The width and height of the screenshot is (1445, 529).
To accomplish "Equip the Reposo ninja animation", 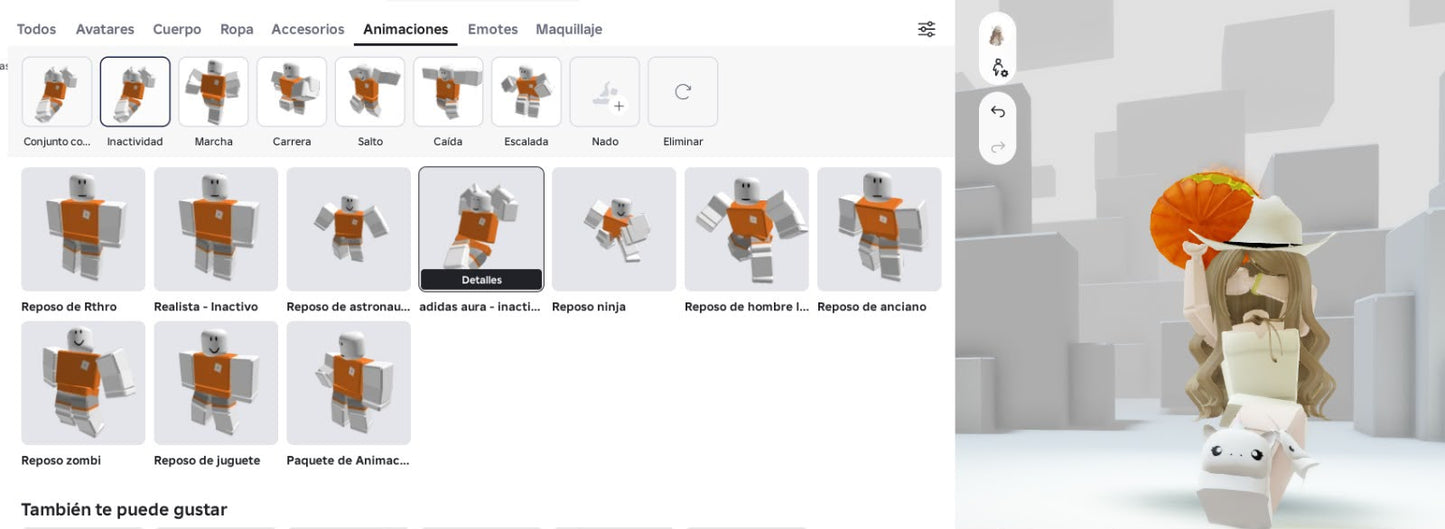I will pos(614,229).
